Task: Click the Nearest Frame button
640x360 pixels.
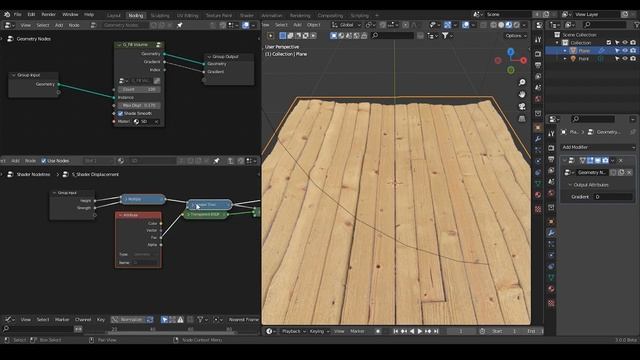Action: [243, 320]
